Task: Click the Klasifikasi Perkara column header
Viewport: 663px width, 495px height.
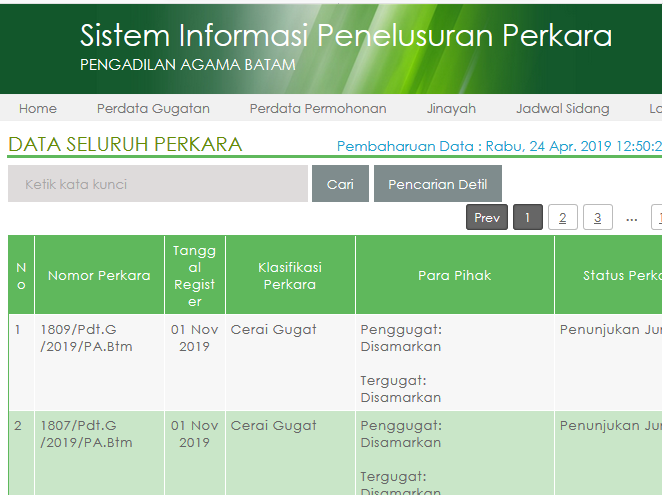Action: point(290,275)
